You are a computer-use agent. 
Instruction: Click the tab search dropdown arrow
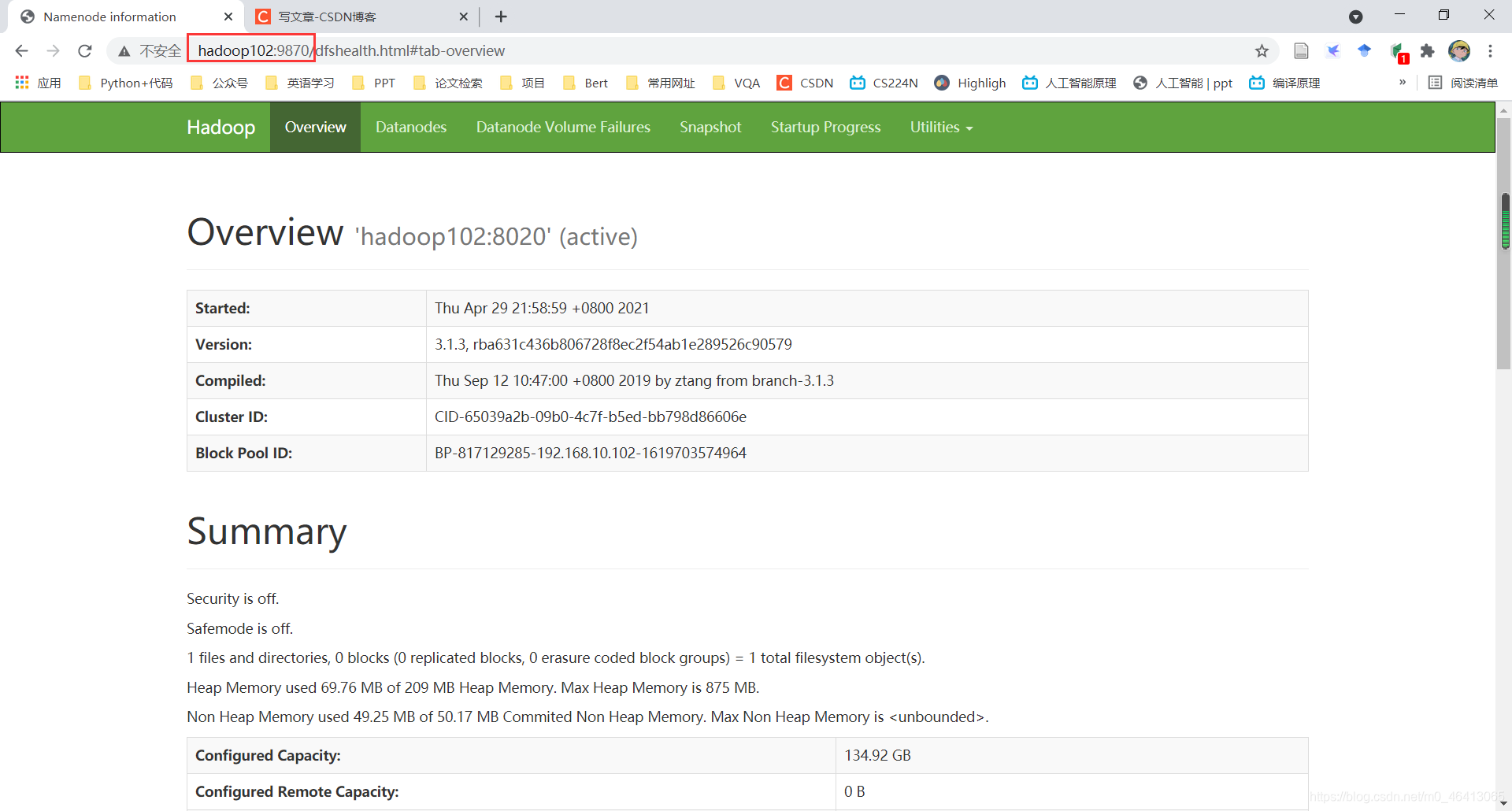point(1355,17)
